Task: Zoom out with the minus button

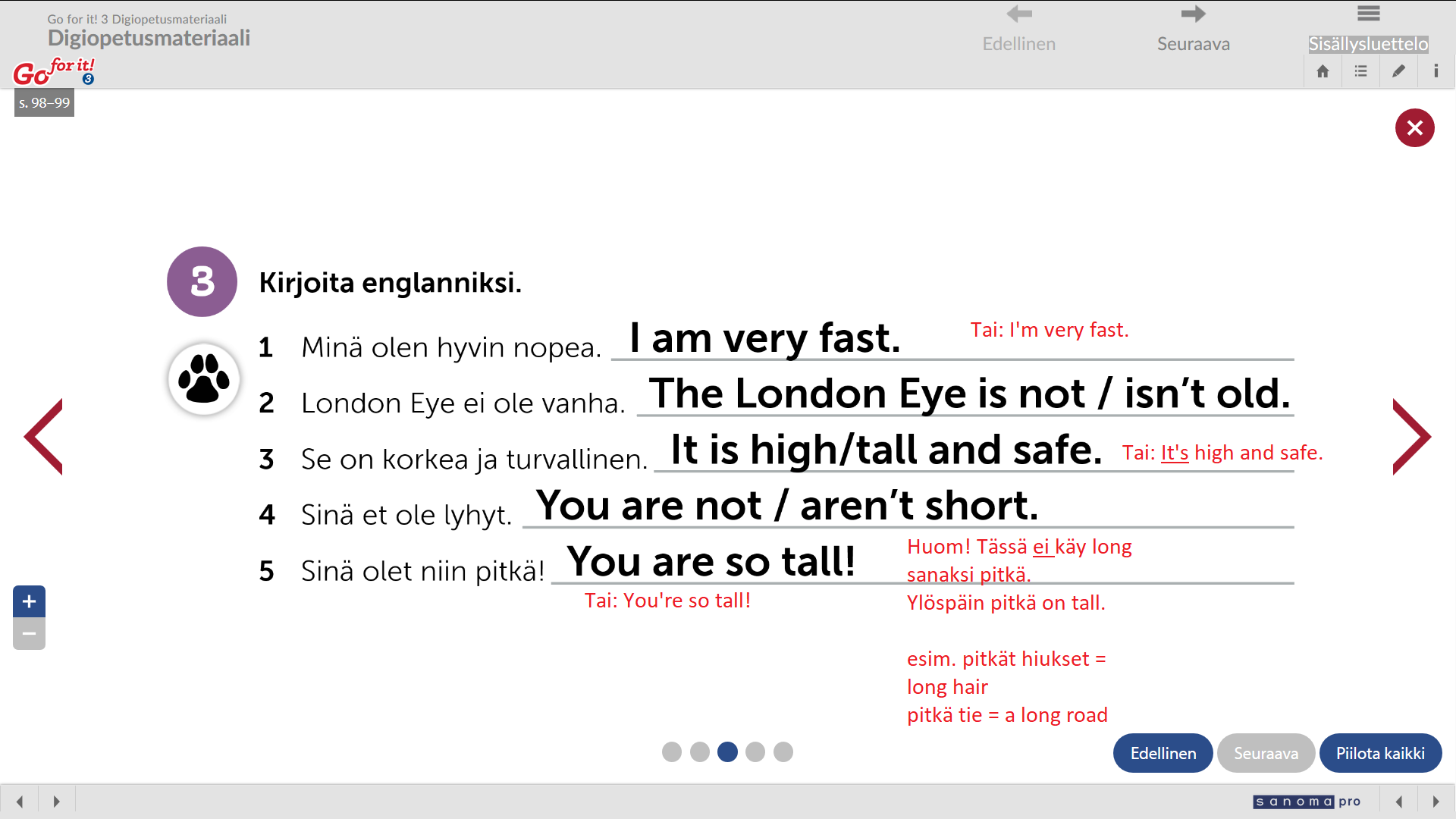Action: pos(29,634)
